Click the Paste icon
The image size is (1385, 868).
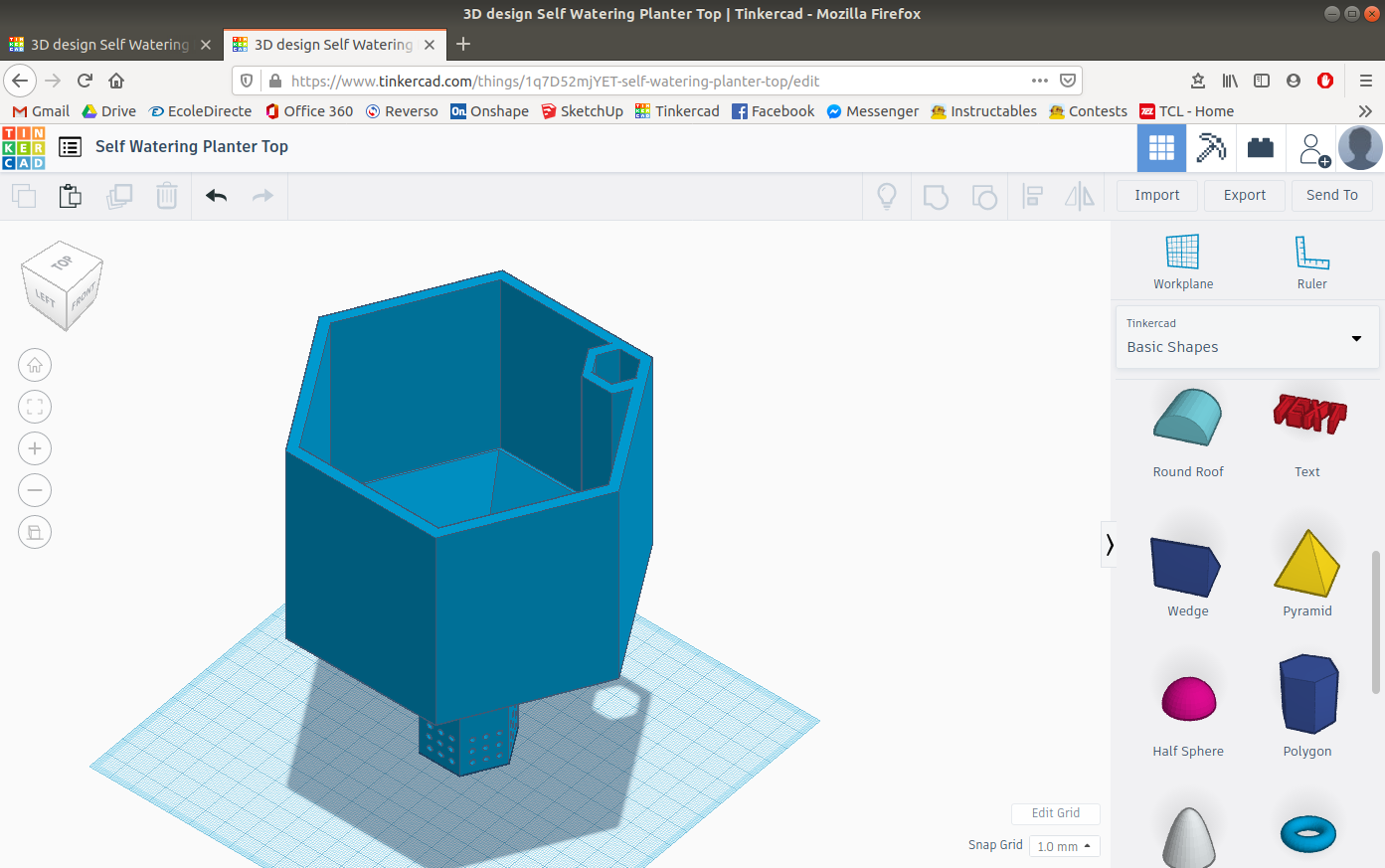(70, 195)
